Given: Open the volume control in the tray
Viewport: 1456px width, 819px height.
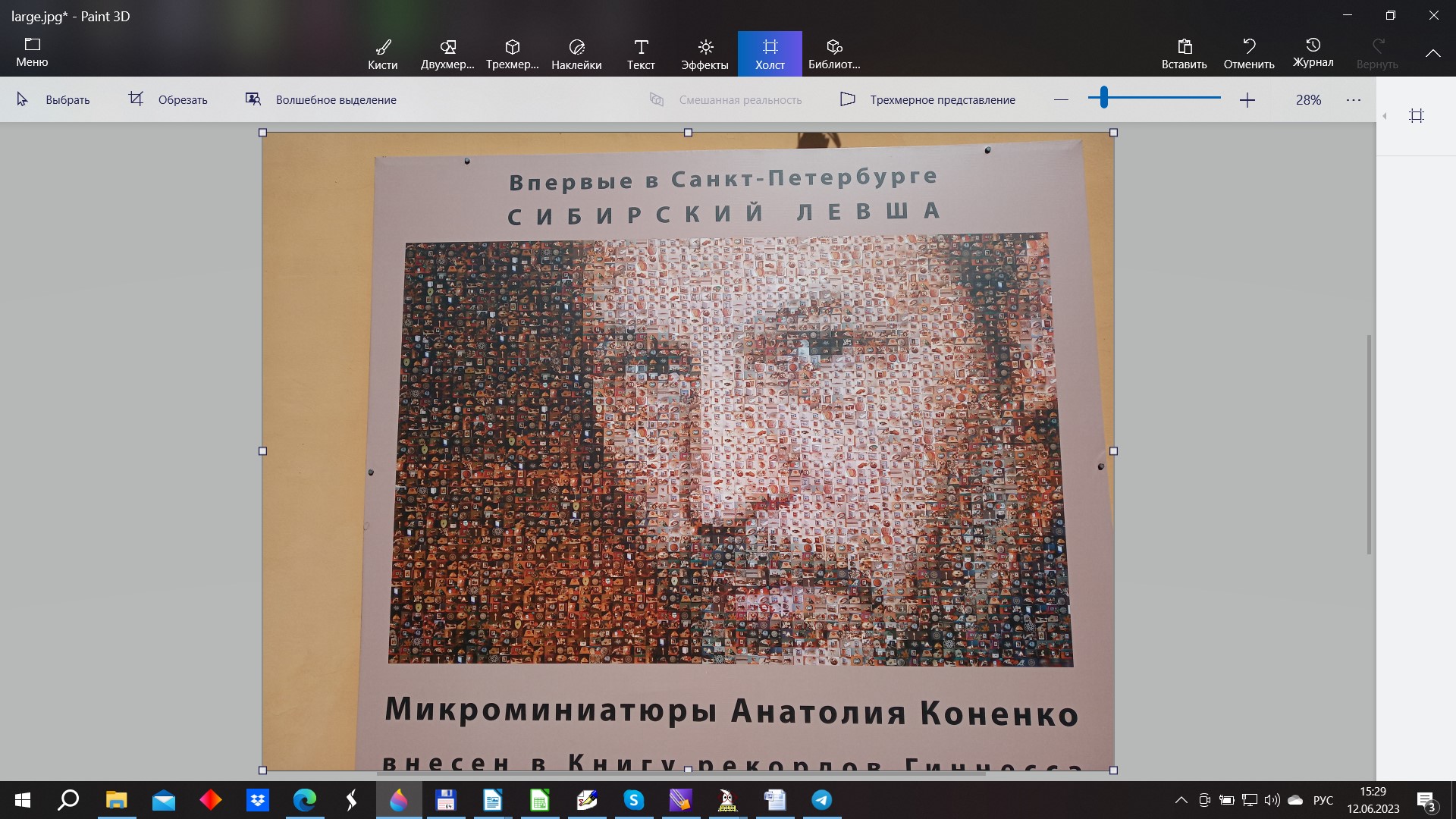Looking at the screenshot, I should pyautogui.click(x=1272, y=800).
